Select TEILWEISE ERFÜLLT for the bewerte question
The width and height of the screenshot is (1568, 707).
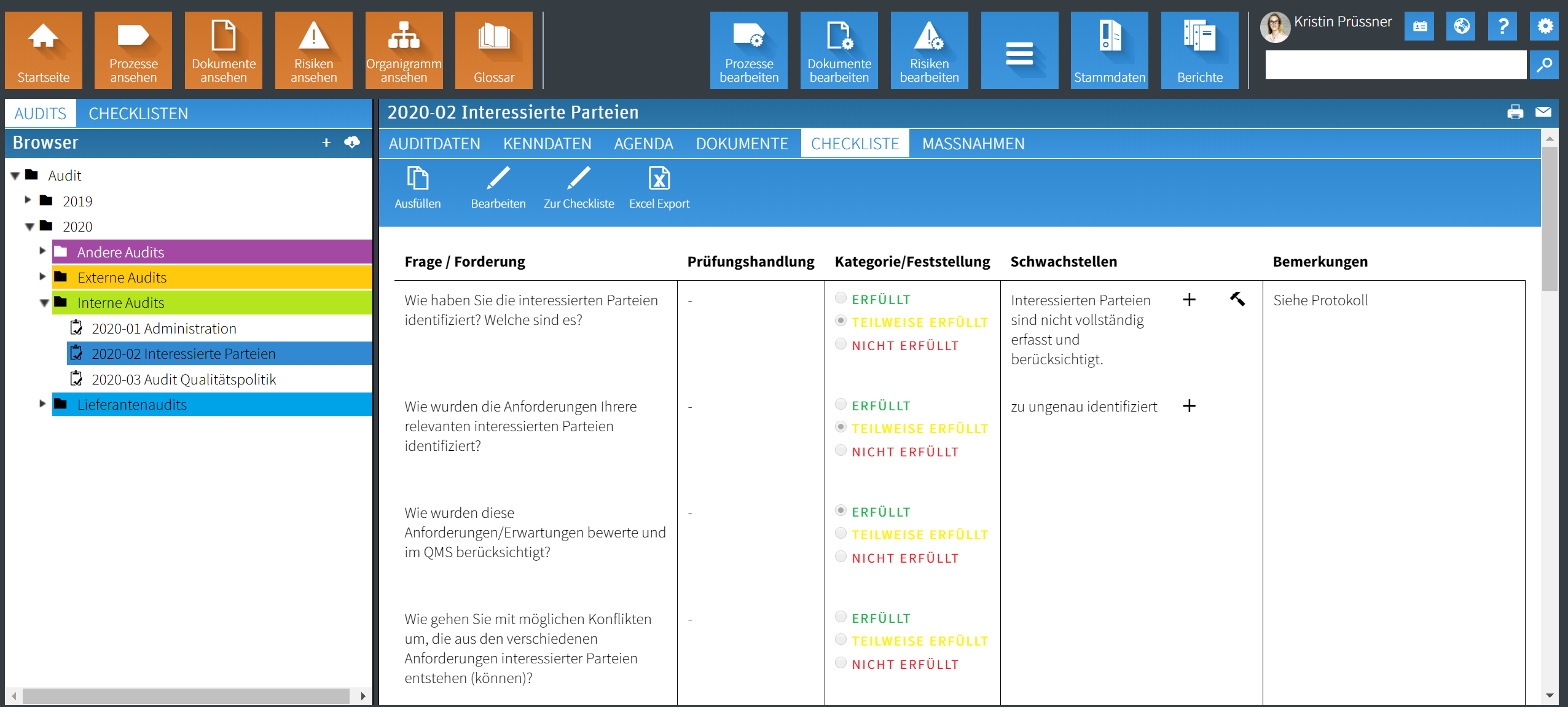pos(840,533)
